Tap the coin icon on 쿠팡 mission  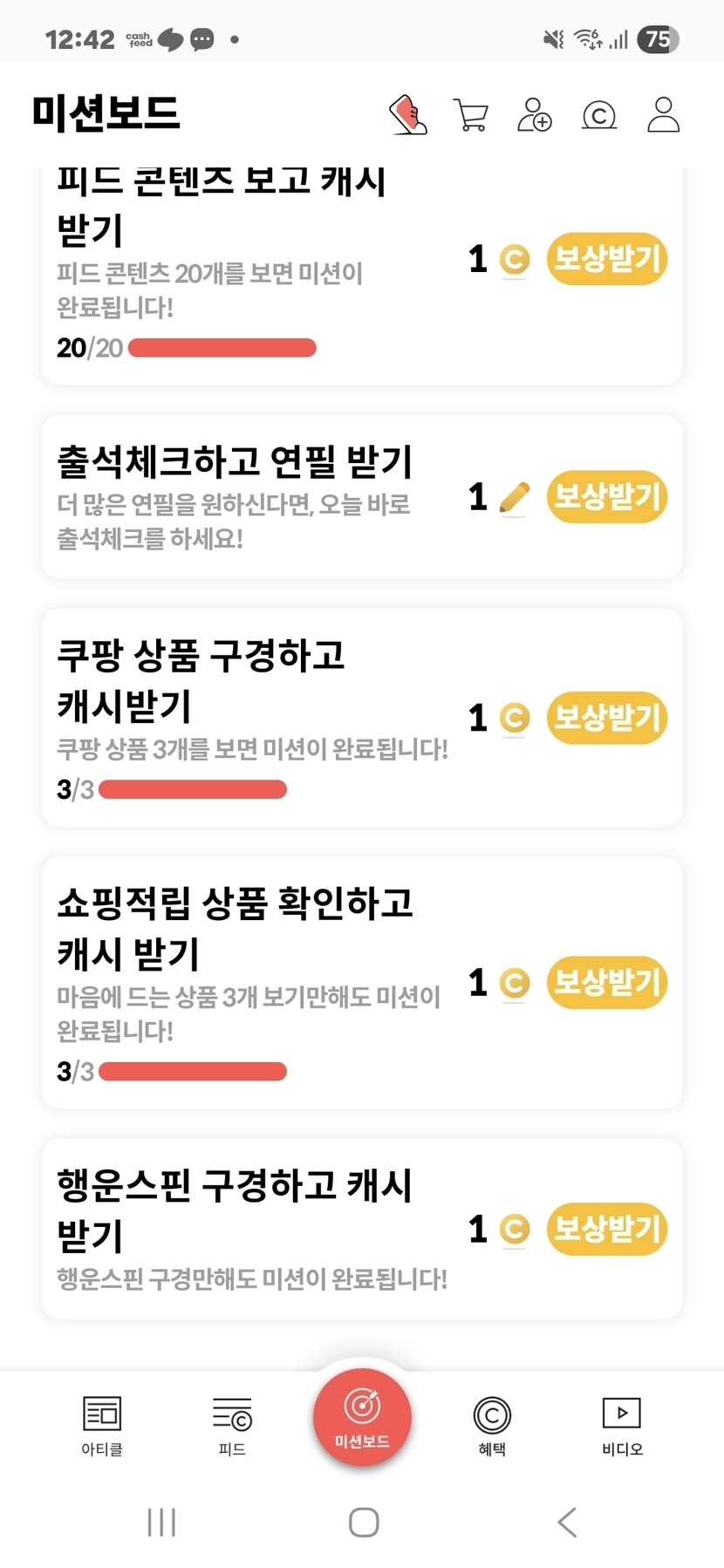[x=515, y=719]
